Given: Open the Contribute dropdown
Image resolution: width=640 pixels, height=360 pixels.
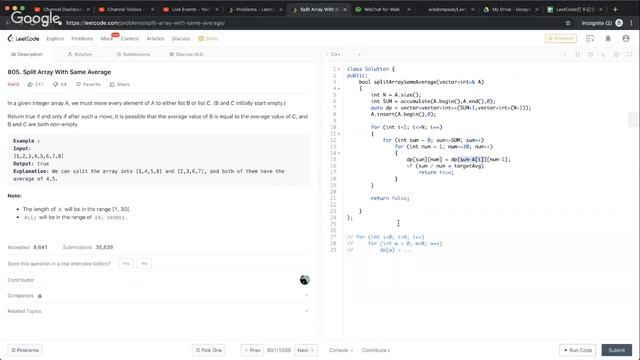Looking at the screenshot, I should coord(376,350).
